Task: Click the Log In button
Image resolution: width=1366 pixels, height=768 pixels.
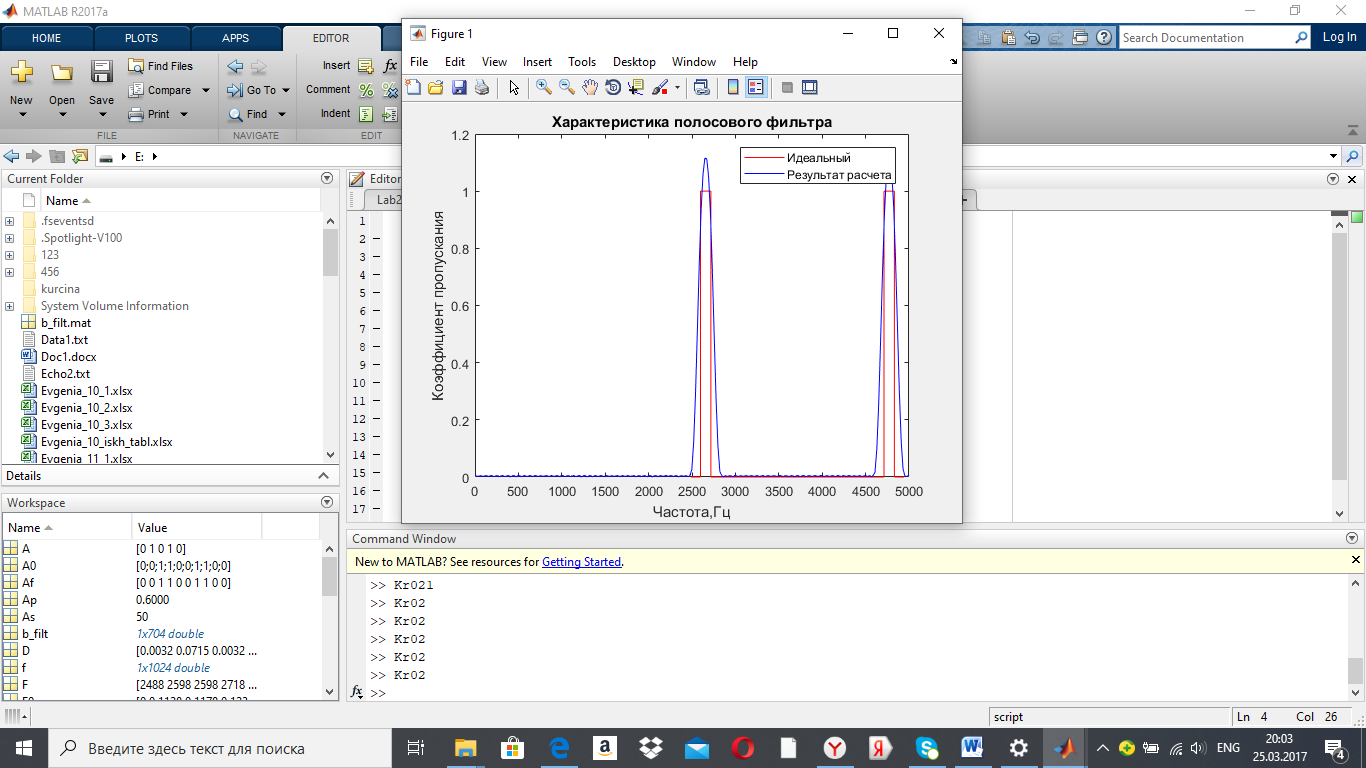Action: click(1340, 37)
